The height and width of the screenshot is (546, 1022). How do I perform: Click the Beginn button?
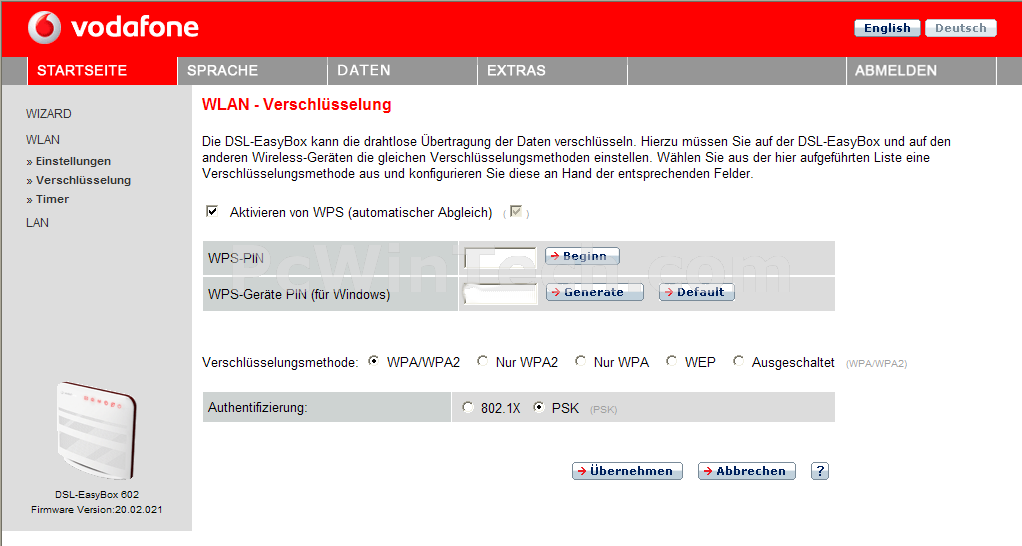coord(582,256)
